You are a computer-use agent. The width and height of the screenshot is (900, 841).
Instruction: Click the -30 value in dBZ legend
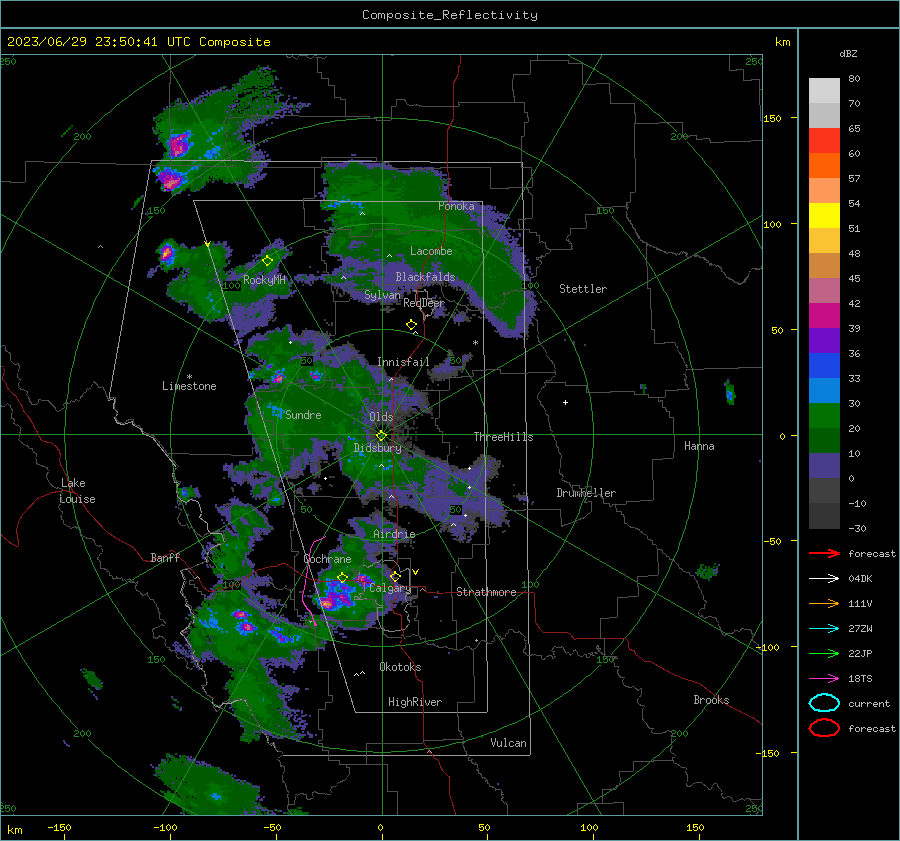click(x=857, y=529)
